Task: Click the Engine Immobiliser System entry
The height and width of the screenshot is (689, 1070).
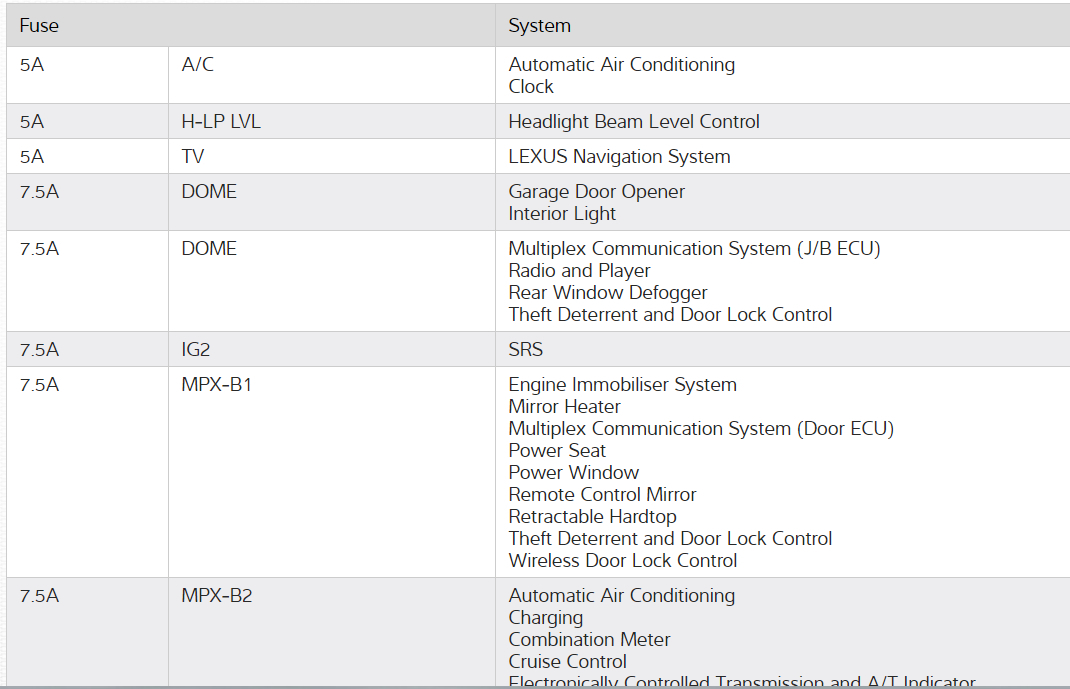Action: click(x=622, y=385)
